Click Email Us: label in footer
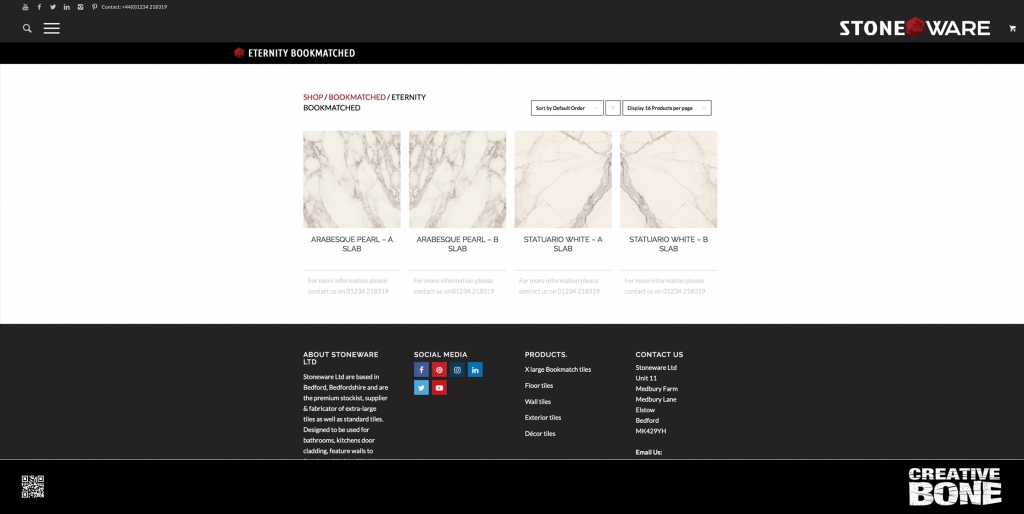This screenshot has height=514, width=1024. point(648,452)
